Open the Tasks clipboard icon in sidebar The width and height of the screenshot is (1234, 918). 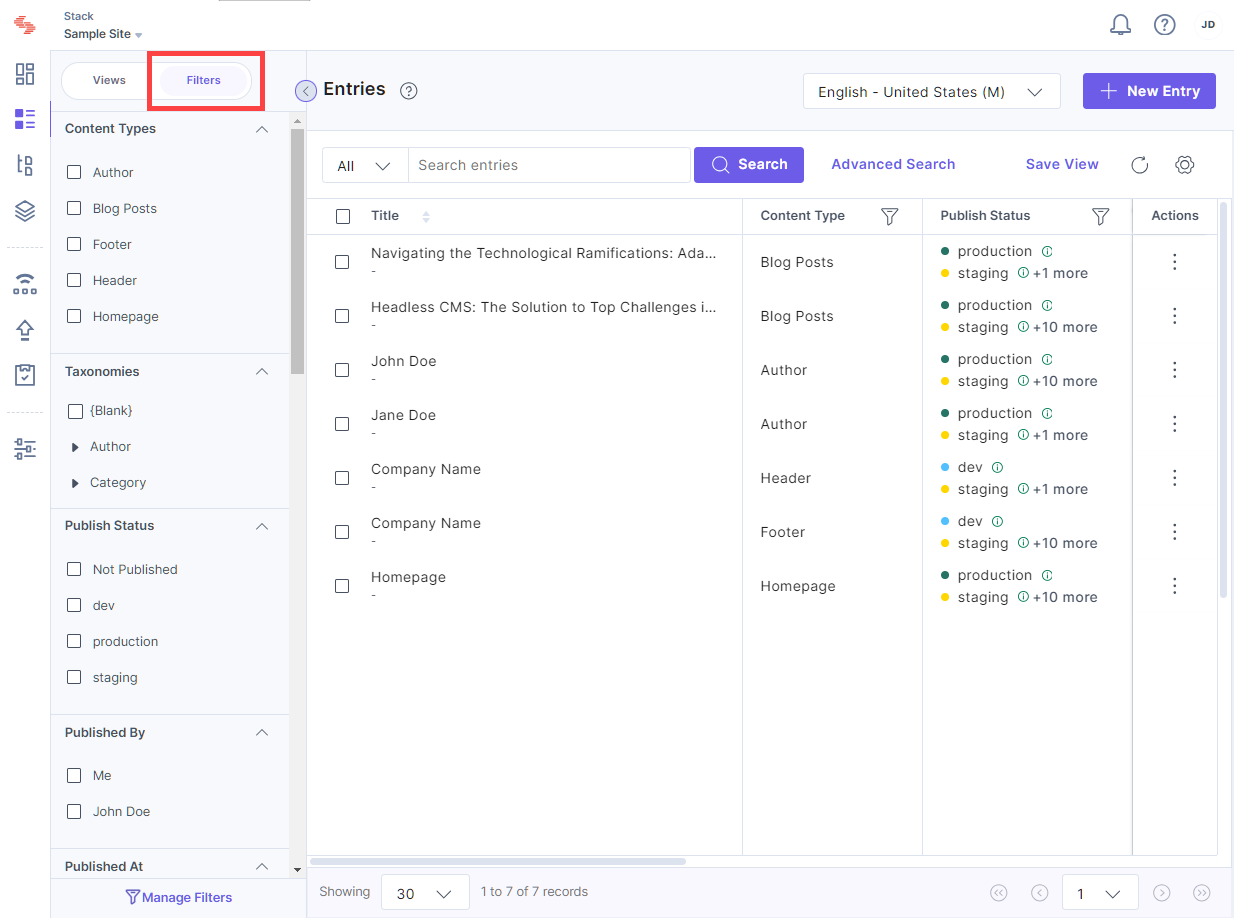[25, 375]
